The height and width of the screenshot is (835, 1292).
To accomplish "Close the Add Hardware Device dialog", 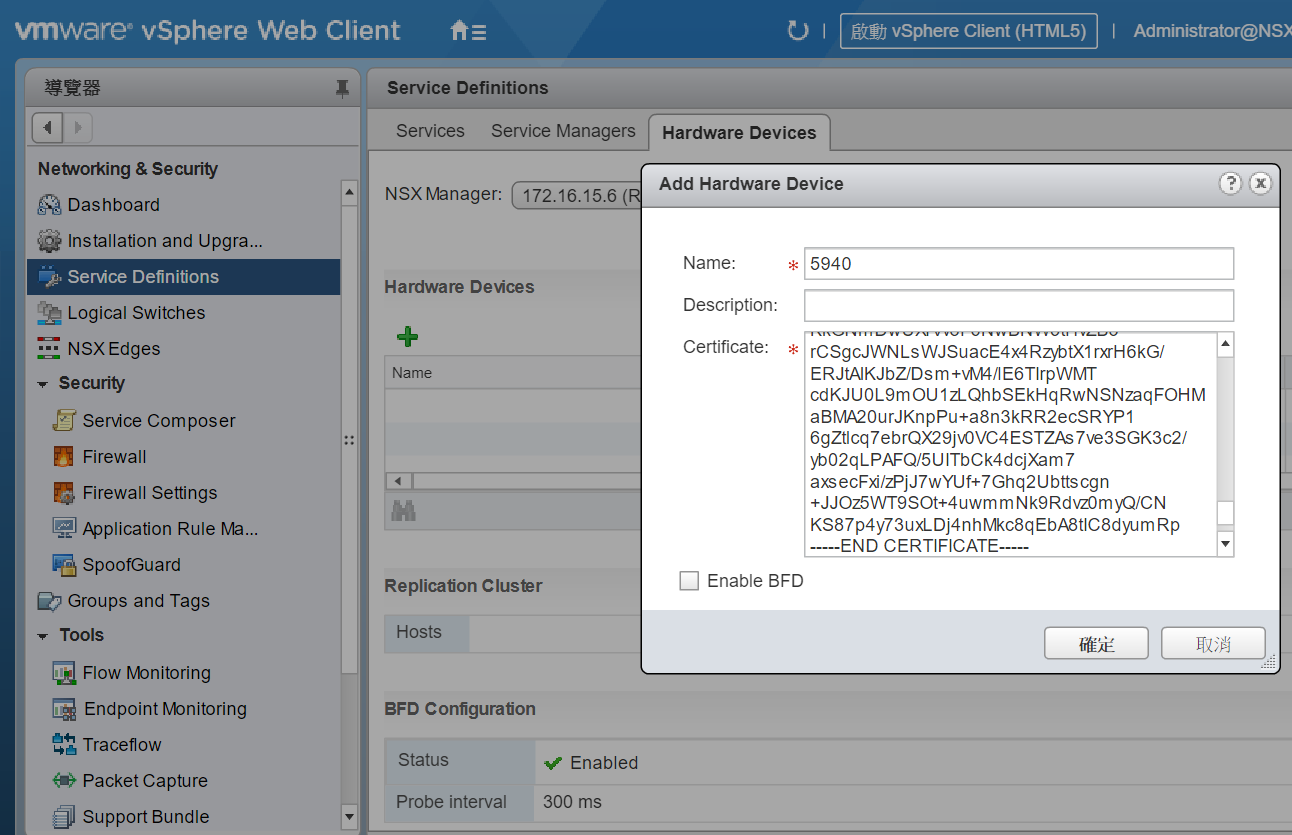I will tap(1260, 183).
